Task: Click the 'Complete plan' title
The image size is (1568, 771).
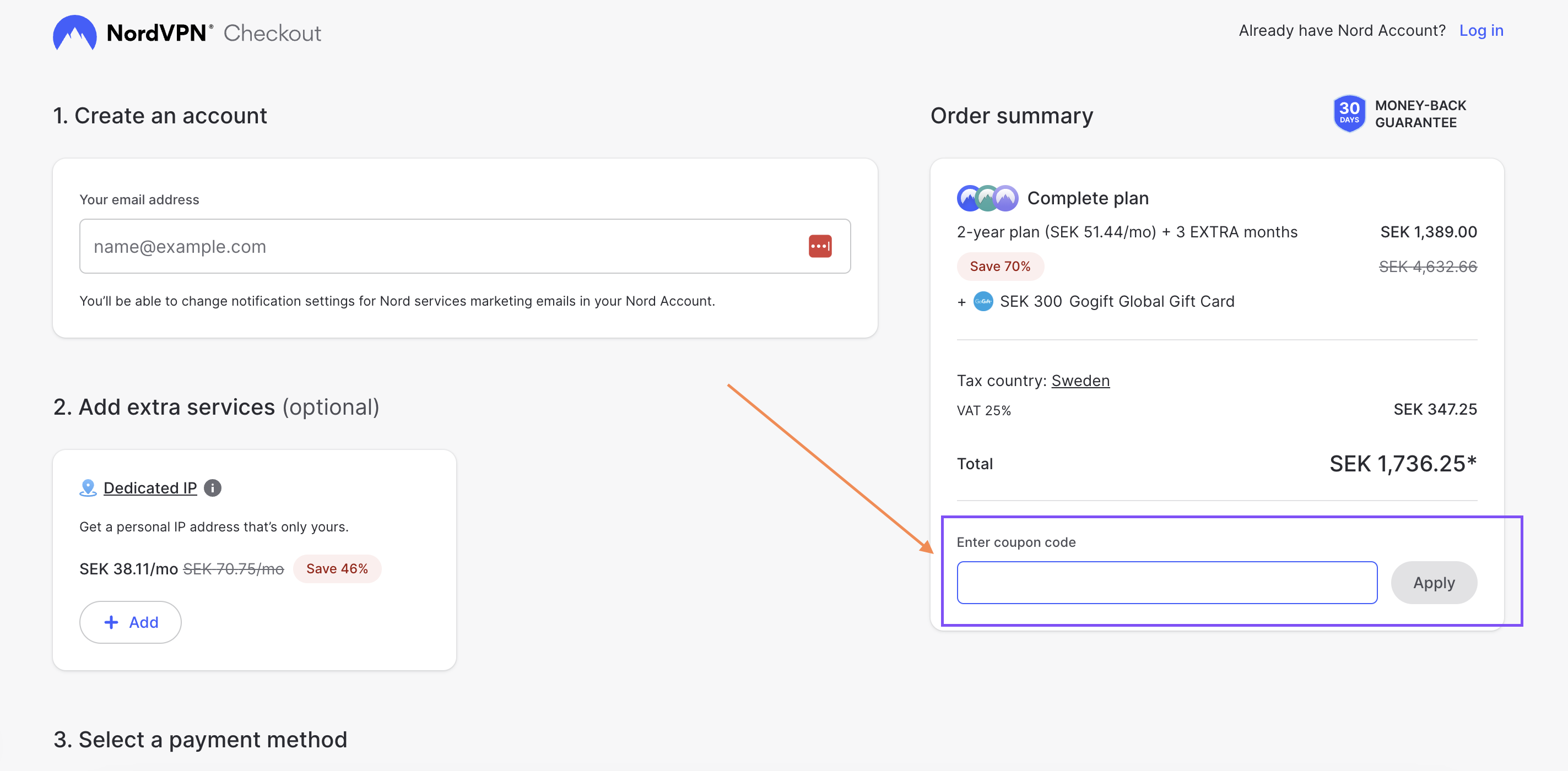Action: point(1088,198)
